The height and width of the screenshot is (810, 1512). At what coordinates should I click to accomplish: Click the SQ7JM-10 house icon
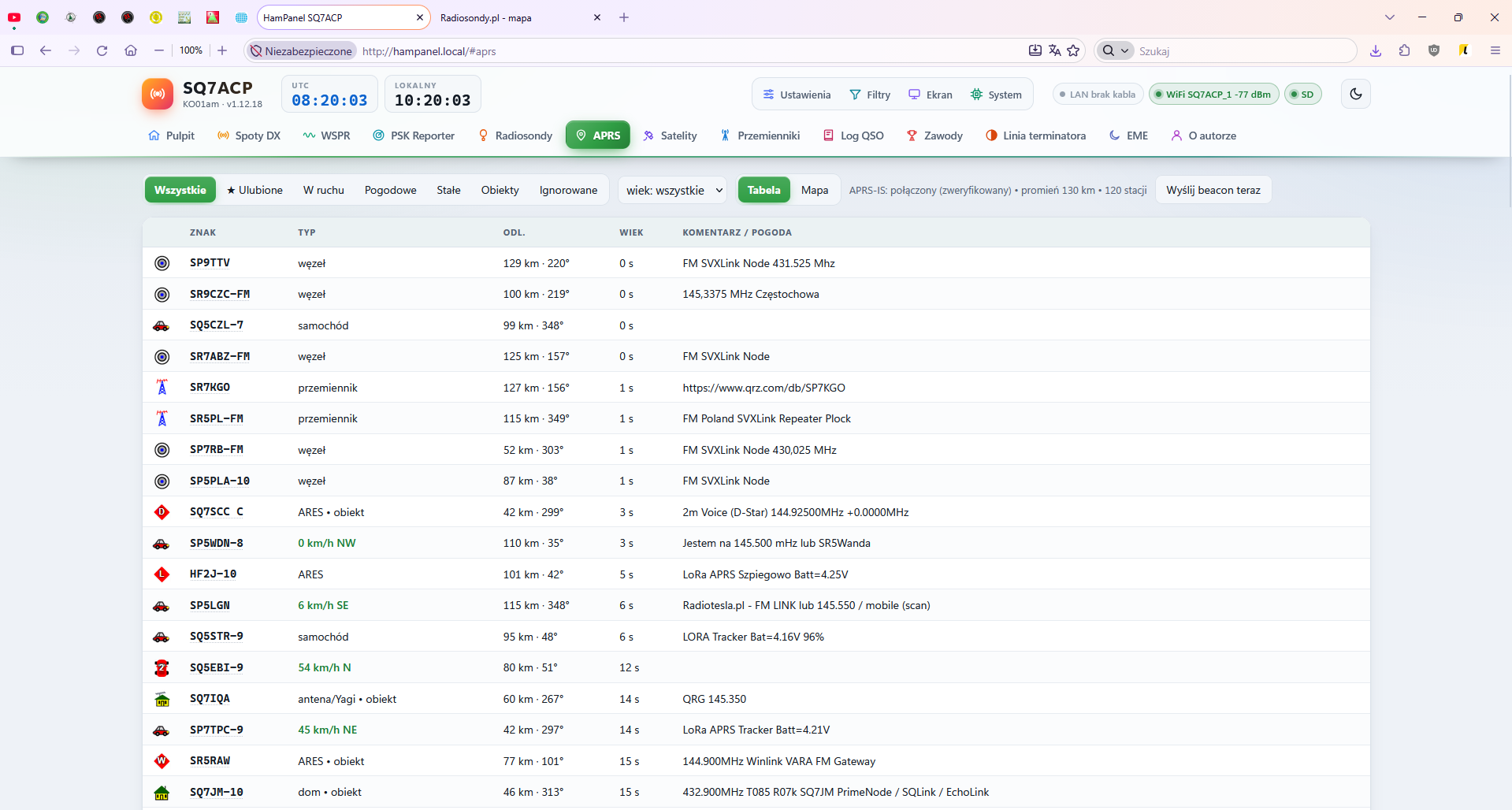[162, 792]
